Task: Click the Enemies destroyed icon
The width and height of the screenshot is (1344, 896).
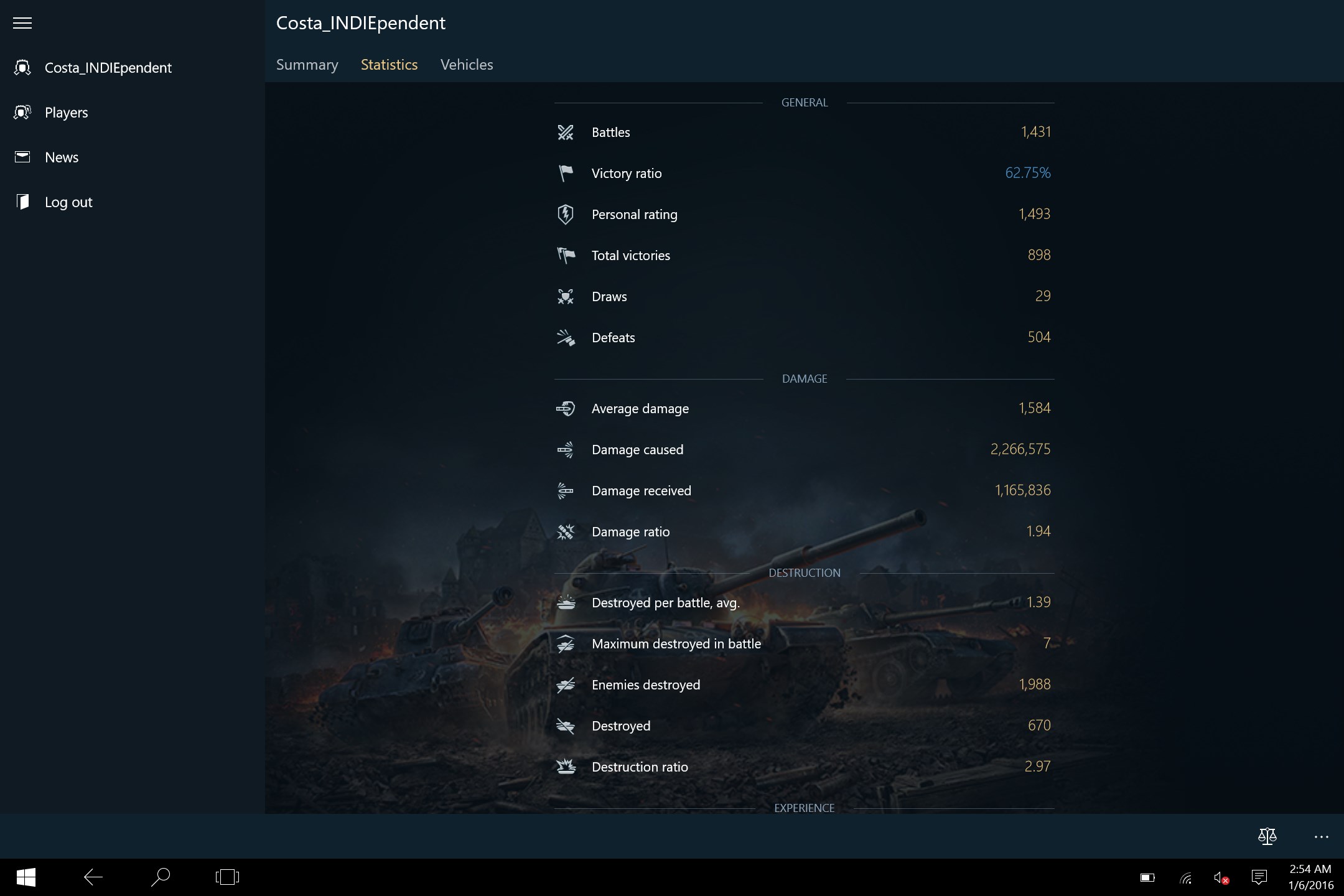Action: coord(566,684)
